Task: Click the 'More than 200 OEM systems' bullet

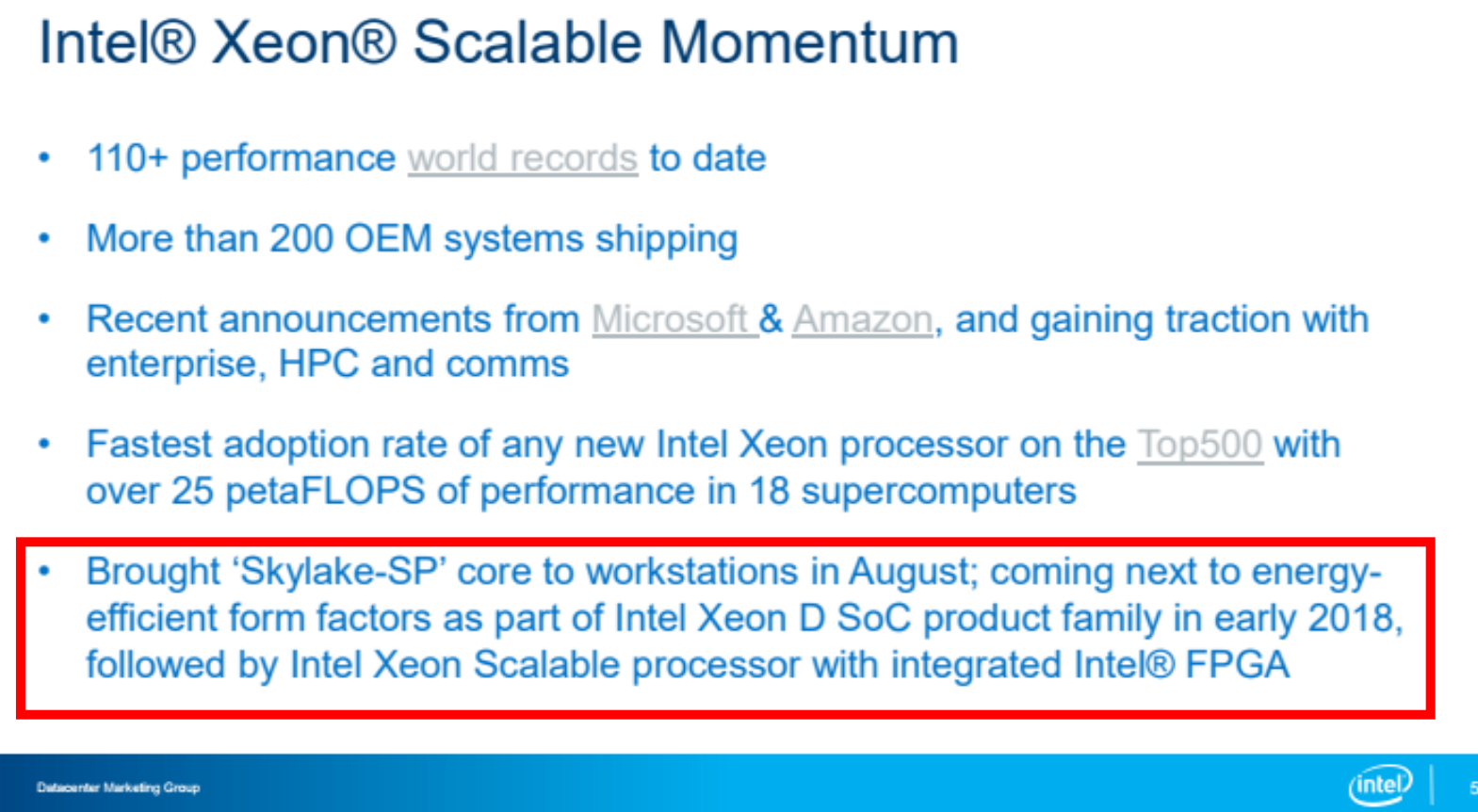Action: click(x=412, y=239)
